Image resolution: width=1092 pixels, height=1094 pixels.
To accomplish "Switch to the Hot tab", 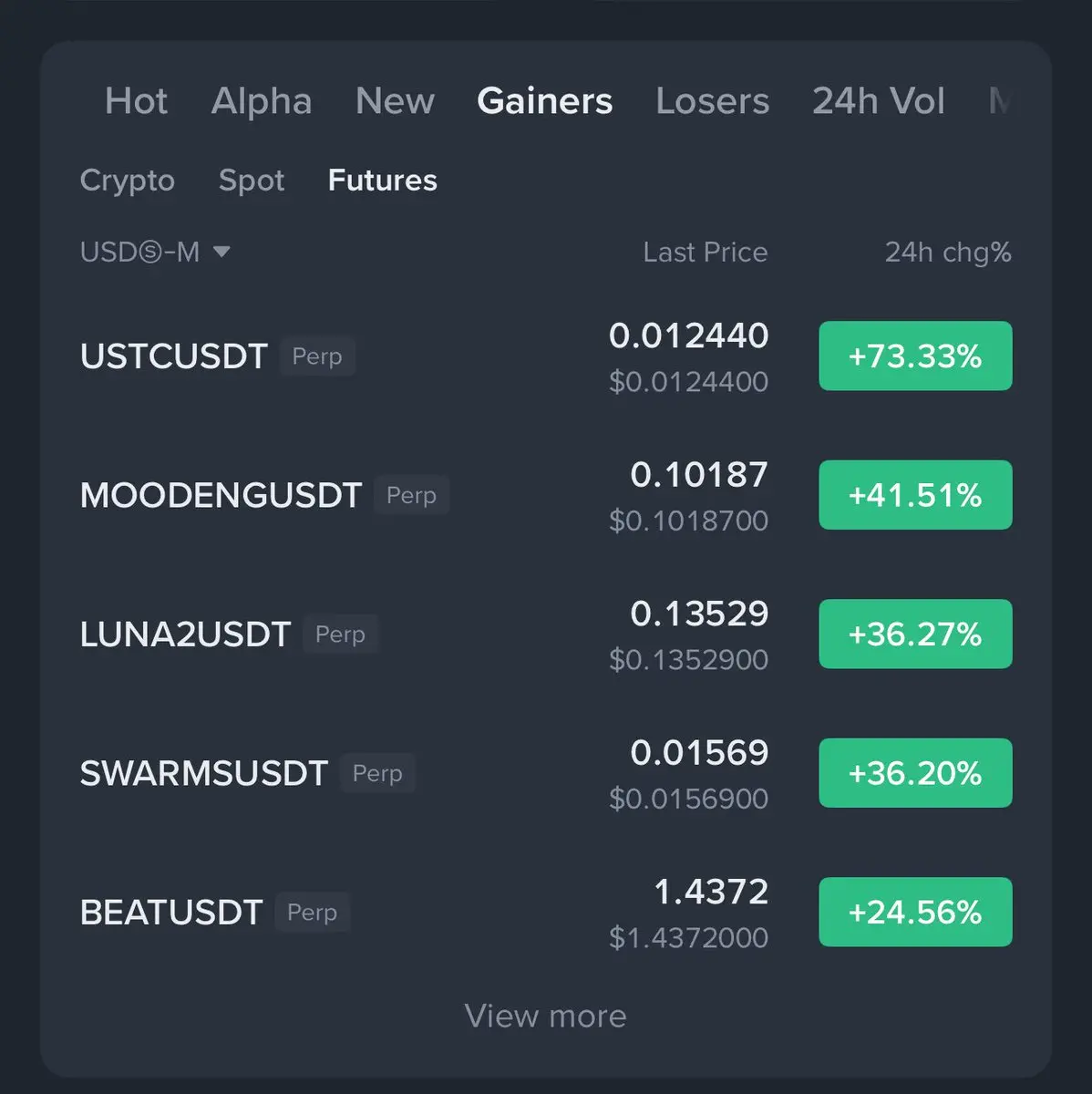I will click(x=136, y=101).
